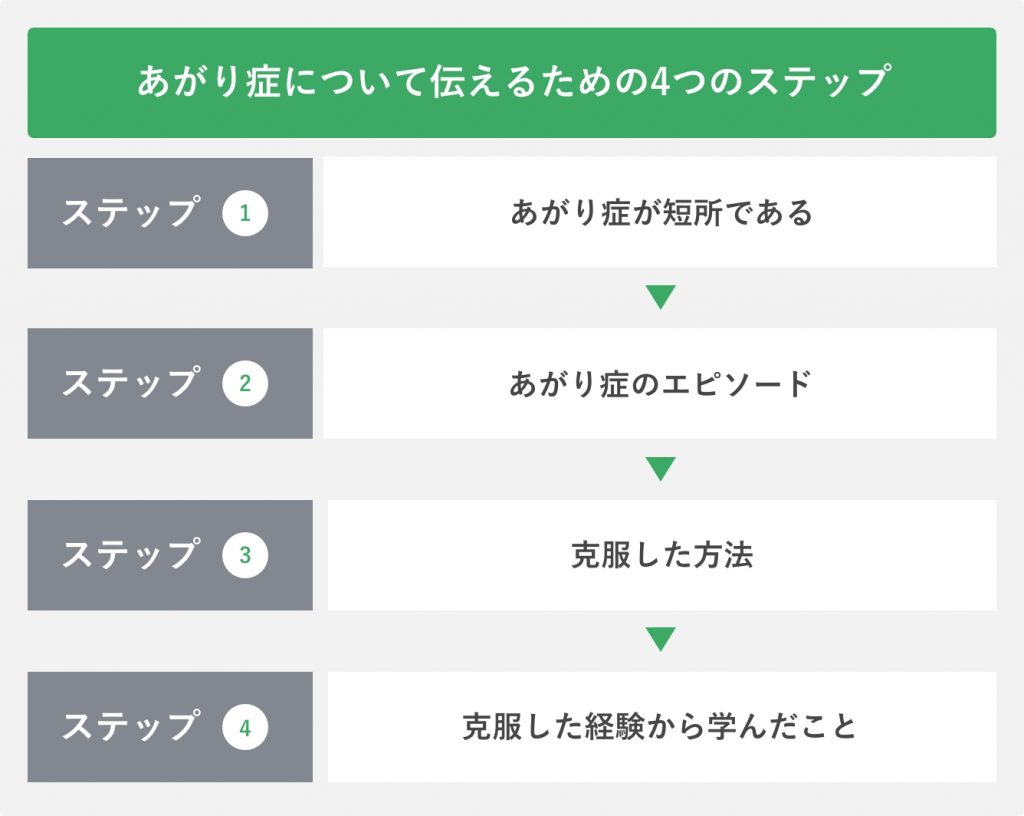Click the green arrow below 克服した方法
The image size is (1024, 816).
click(660, 639)
